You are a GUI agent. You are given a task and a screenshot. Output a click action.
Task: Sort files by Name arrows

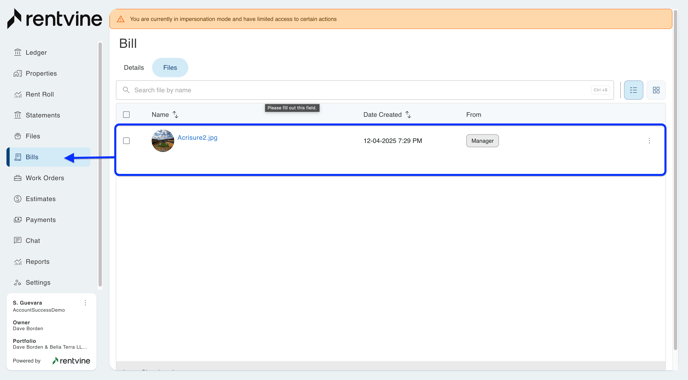click(176, 115)
